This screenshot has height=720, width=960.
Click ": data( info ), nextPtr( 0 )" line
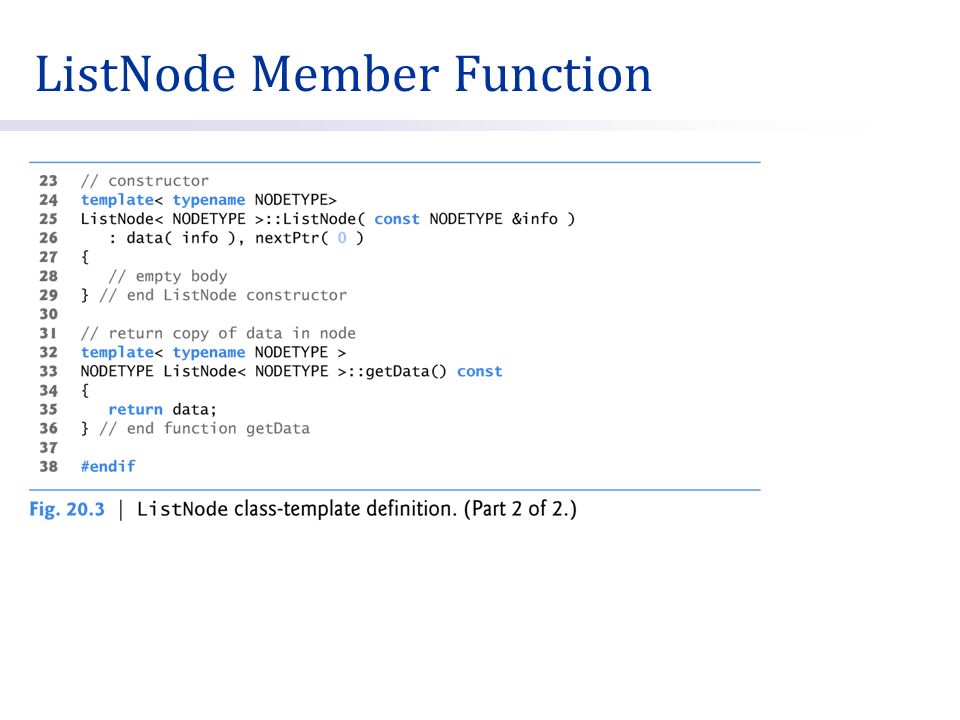tap(236, 238)
